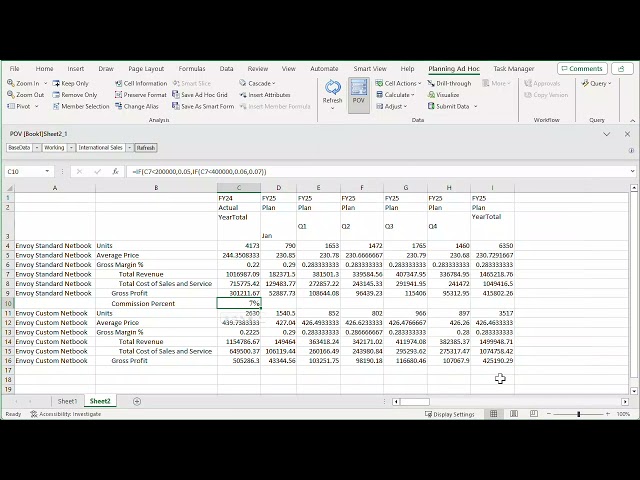The image size is (640, 480).
Task: Open the International Sales POV dropdown arrow
Action: coord(129,148)
